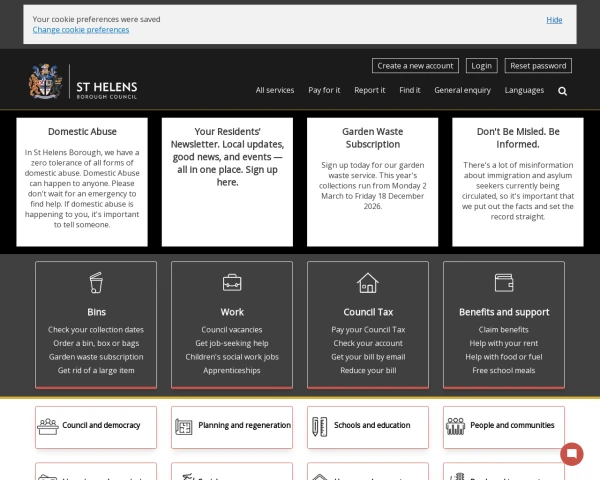The height and width of the screenshot is (480, 600).
Task: Open Claim benefits link
Action: point(504,330)
